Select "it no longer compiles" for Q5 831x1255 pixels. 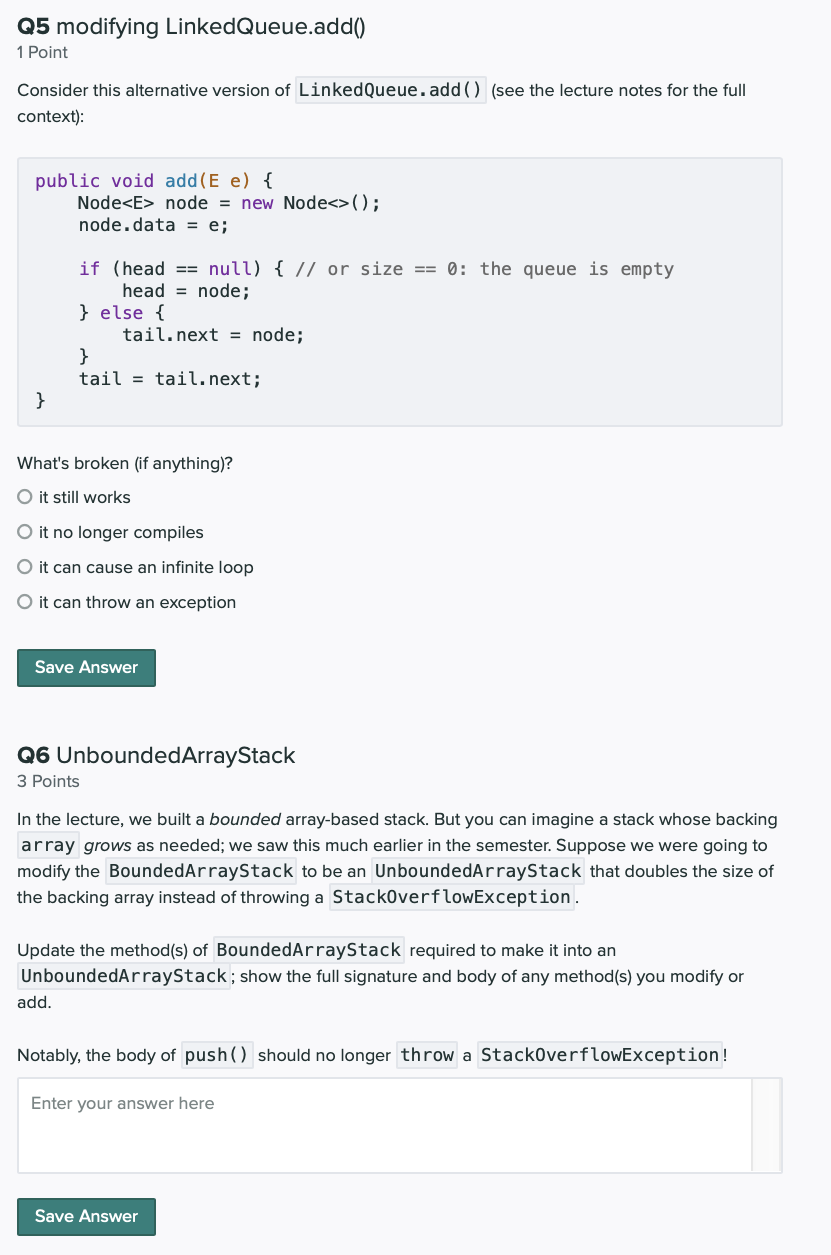tap(24, 532)
